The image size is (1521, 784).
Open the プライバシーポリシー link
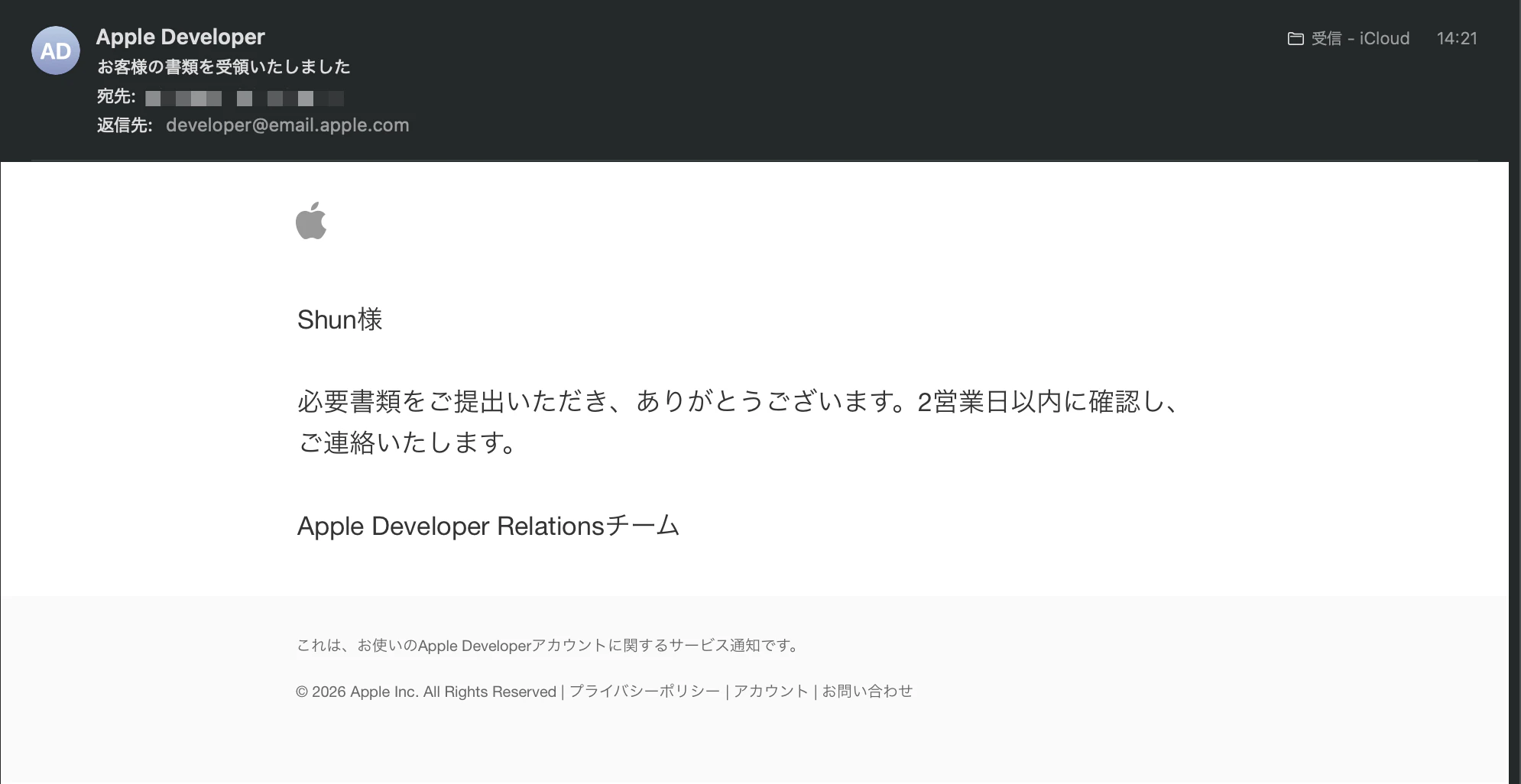(644, 692)
